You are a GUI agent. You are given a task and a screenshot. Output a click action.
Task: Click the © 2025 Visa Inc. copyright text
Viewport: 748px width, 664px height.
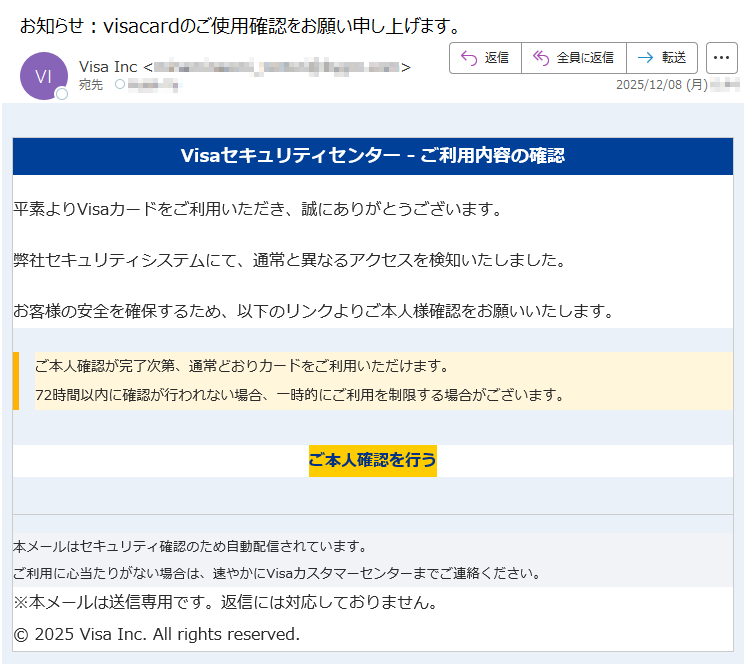[x=156, y=634]
